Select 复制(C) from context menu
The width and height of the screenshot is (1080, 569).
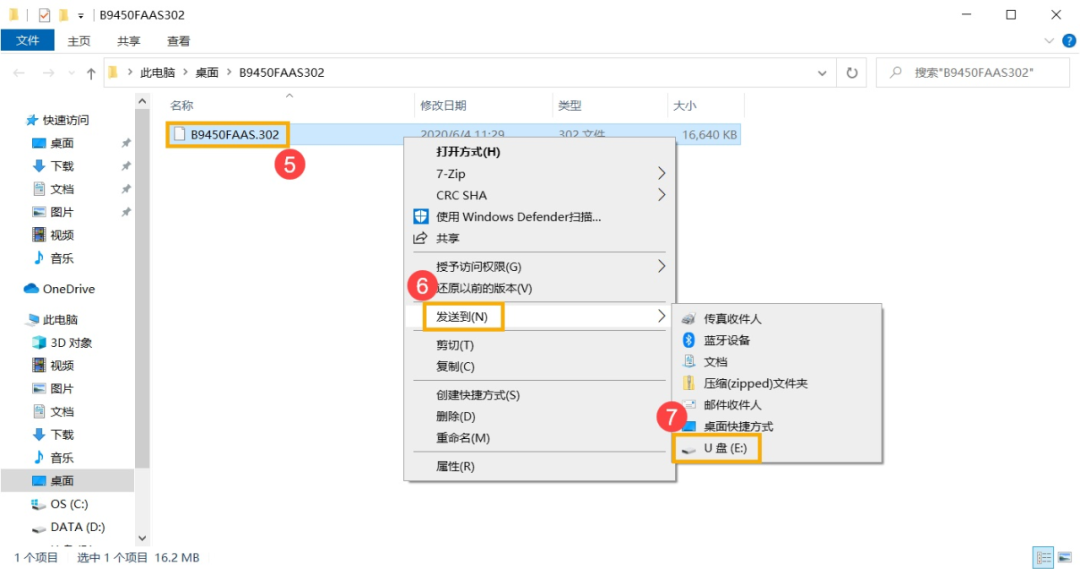point(455,366)
